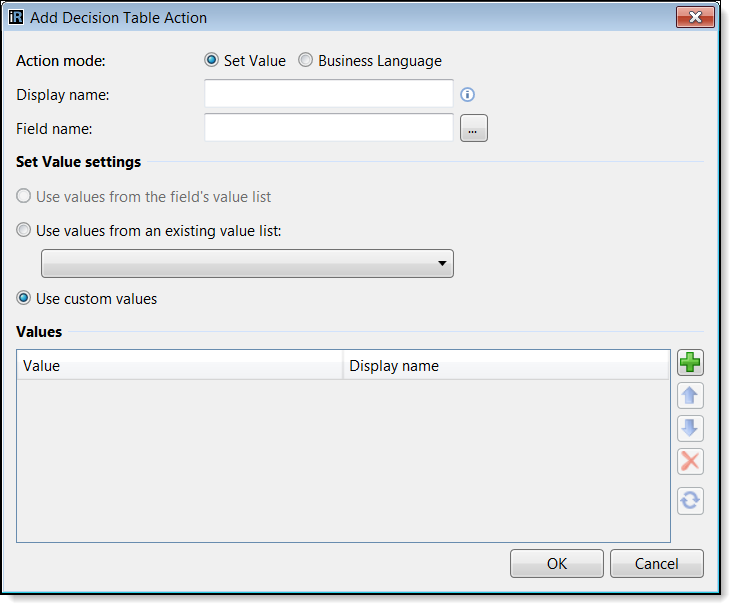Click the green plus add value icon
The height and width of the screenshot is (610, 736).
(x=690, y=363)
